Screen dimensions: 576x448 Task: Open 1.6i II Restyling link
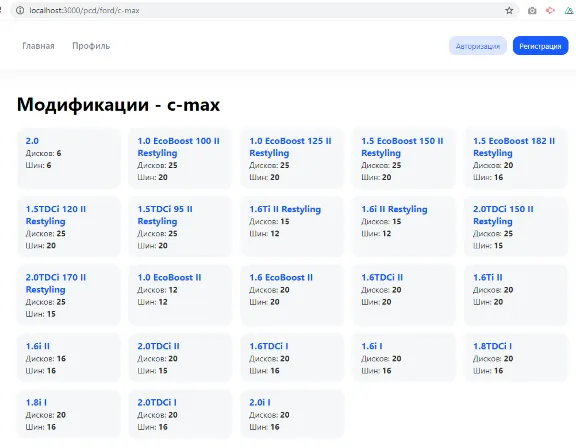(394, 209)
